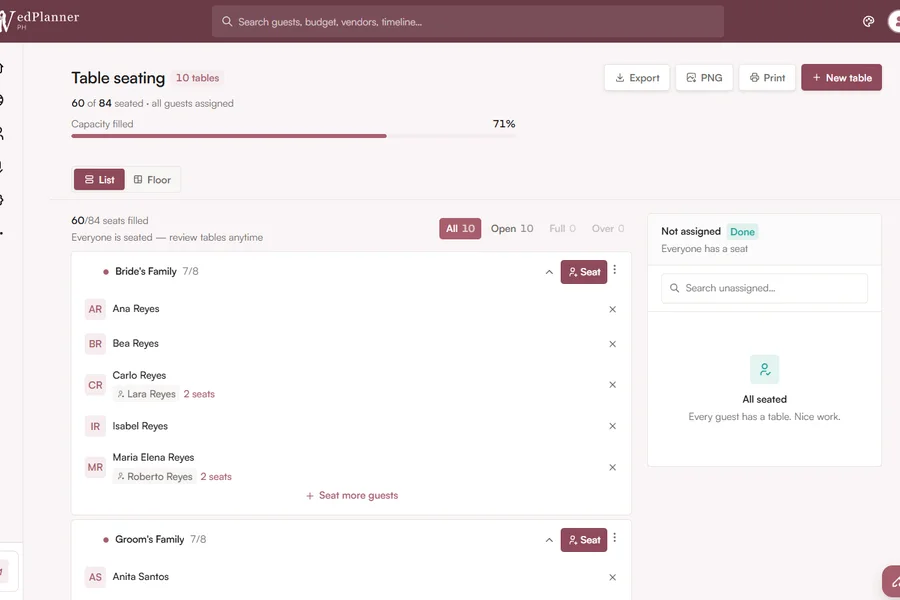Unseat Carlo Reyes using the X icon
Image resolution: width=900 pixels, height=600 pixels.
612,385
